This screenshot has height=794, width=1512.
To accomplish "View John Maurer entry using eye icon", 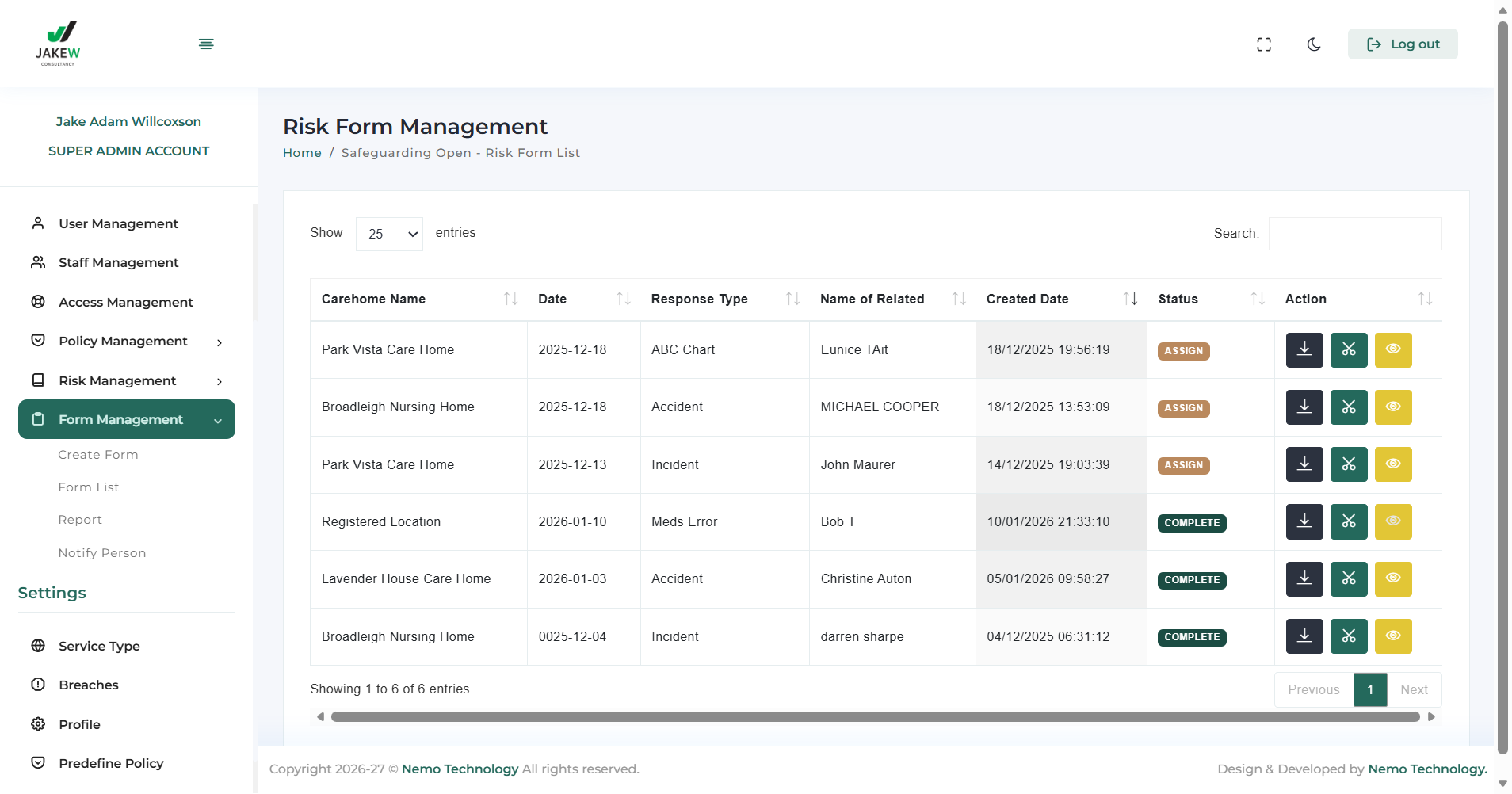I will pos(1393,464).
